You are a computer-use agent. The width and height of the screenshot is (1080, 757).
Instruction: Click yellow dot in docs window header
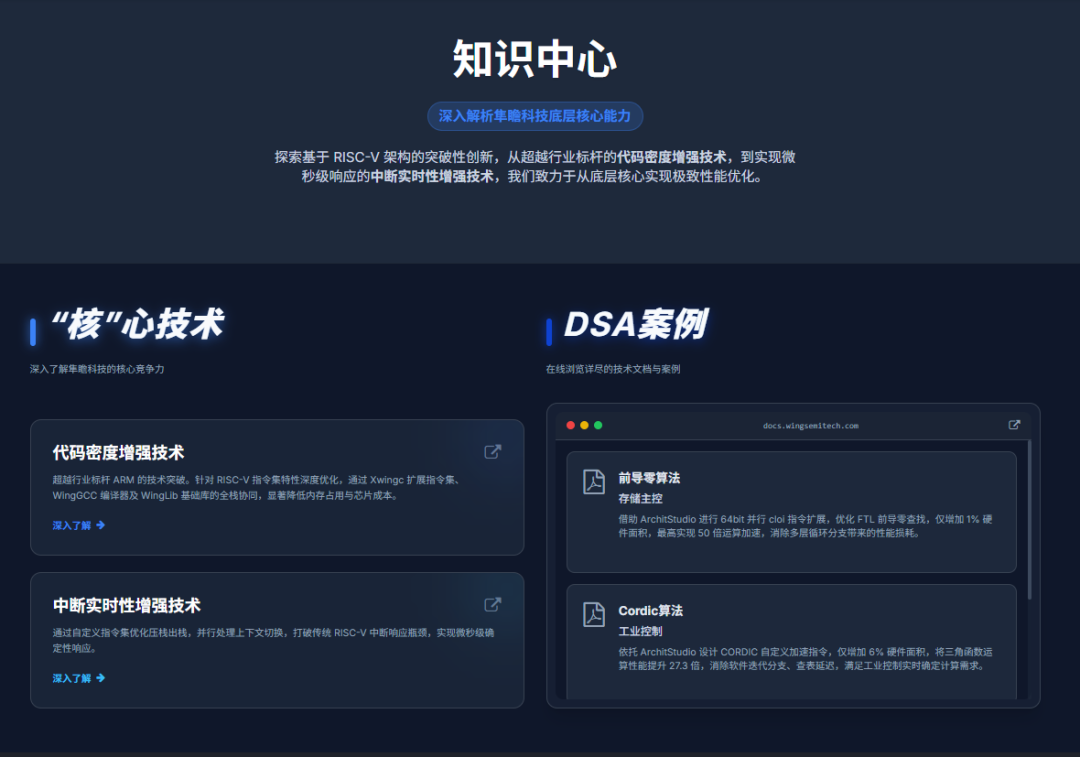click(584, 425)
